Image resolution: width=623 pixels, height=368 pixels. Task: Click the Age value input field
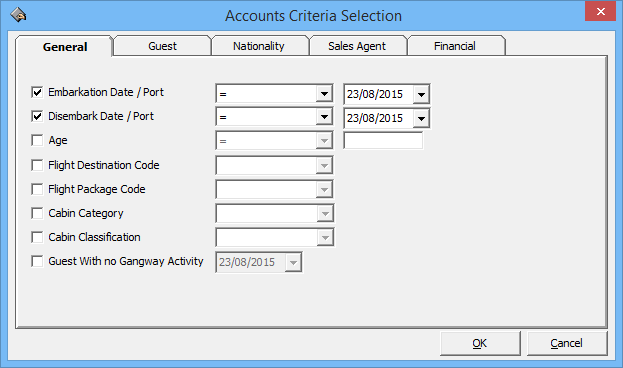[383, 141]
